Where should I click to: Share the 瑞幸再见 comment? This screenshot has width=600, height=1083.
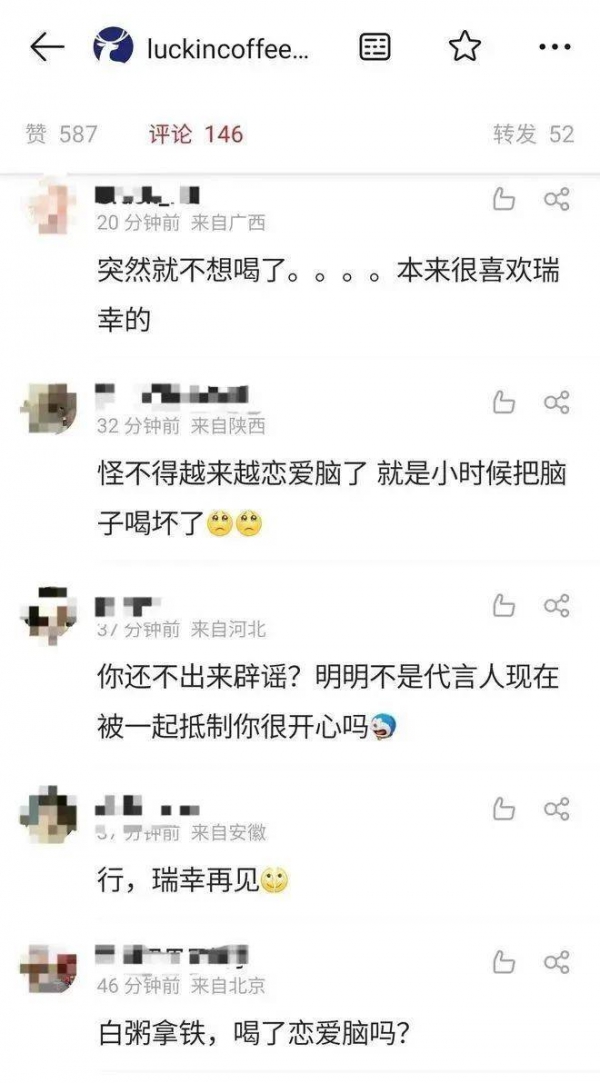tap(557, 809)
